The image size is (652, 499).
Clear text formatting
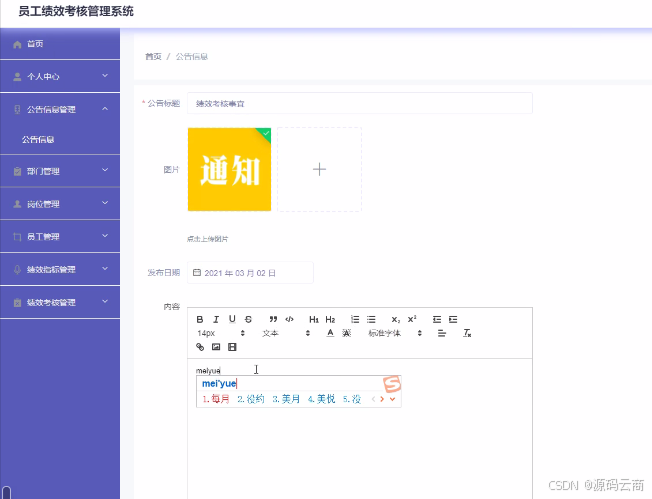(x=467, y=333)
